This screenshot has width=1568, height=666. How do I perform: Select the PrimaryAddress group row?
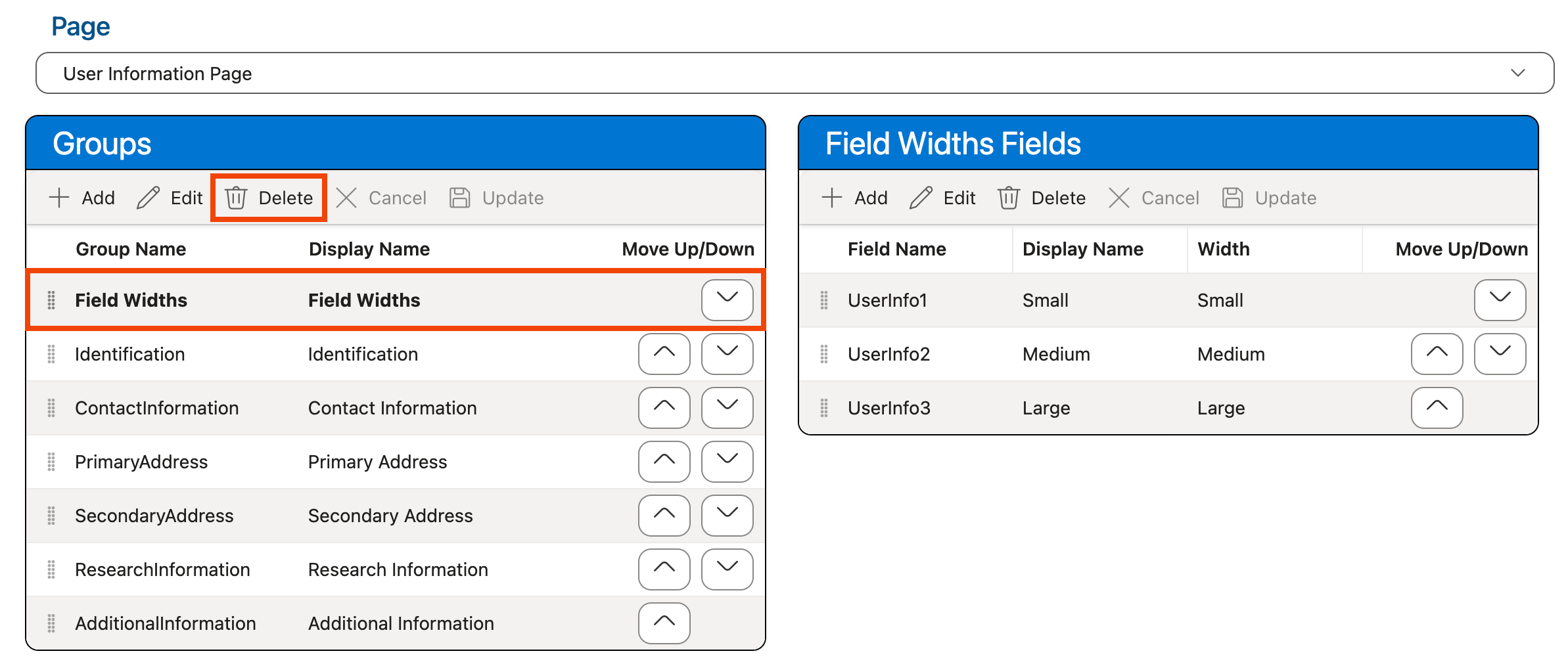pos(329,462)
